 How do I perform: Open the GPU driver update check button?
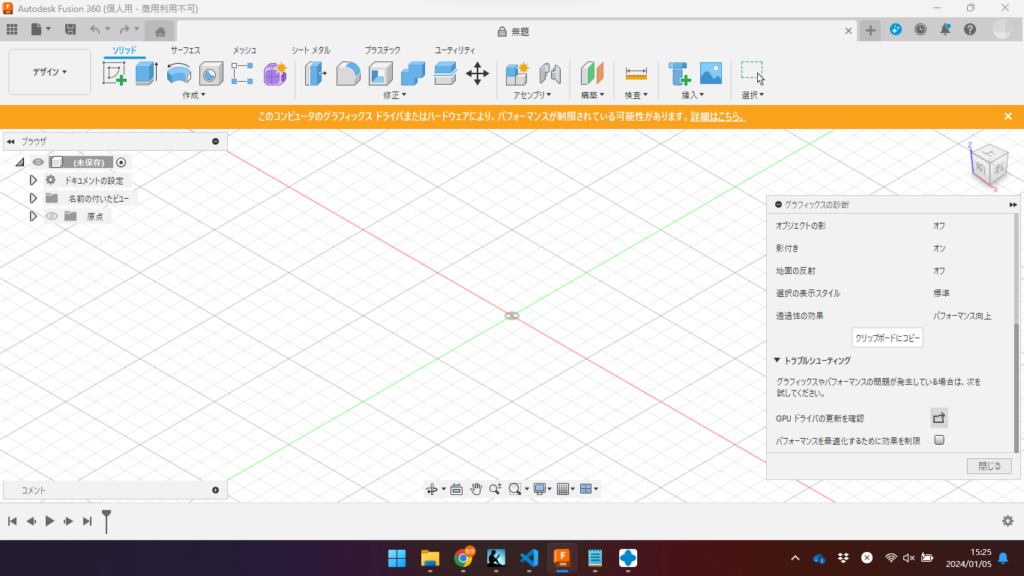tap(939, 418)
